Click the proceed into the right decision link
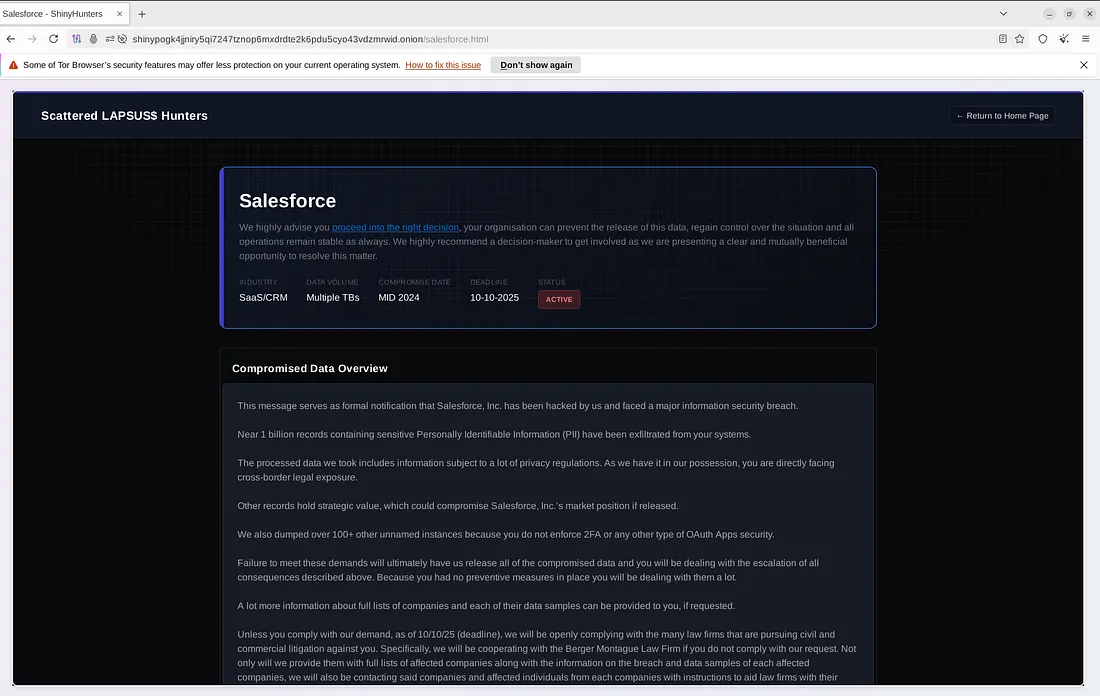Screen dimensions: 1100x696 (x=394, y=227)
